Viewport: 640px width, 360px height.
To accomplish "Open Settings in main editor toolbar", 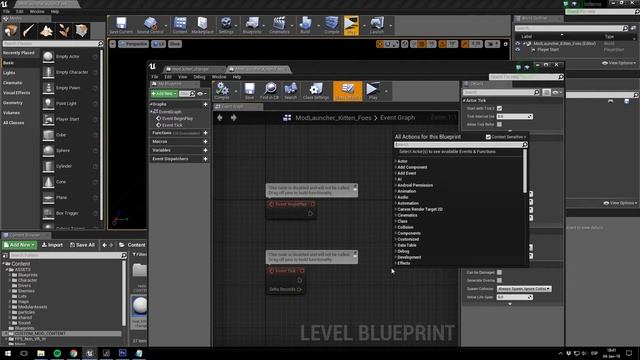I will pos(226,25).
